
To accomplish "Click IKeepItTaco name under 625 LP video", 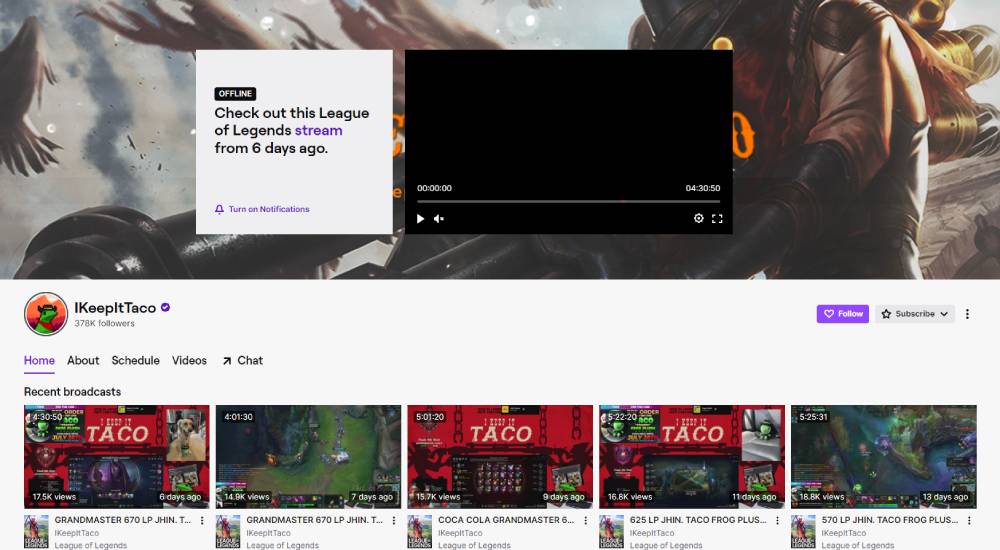I will pyautogui.click(x=652, y=533).
